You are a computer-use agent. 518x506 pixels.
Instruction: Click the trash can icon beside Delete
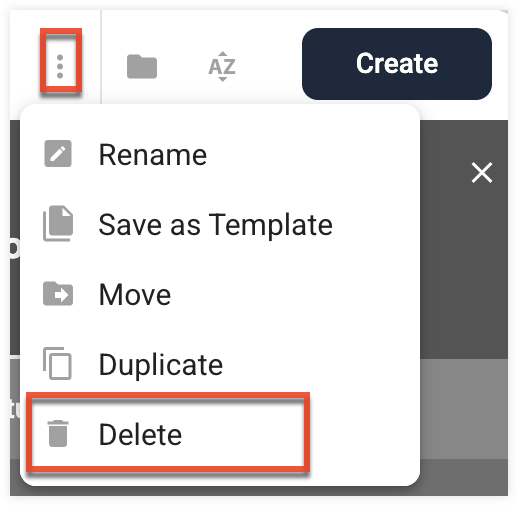pos(58,433)
